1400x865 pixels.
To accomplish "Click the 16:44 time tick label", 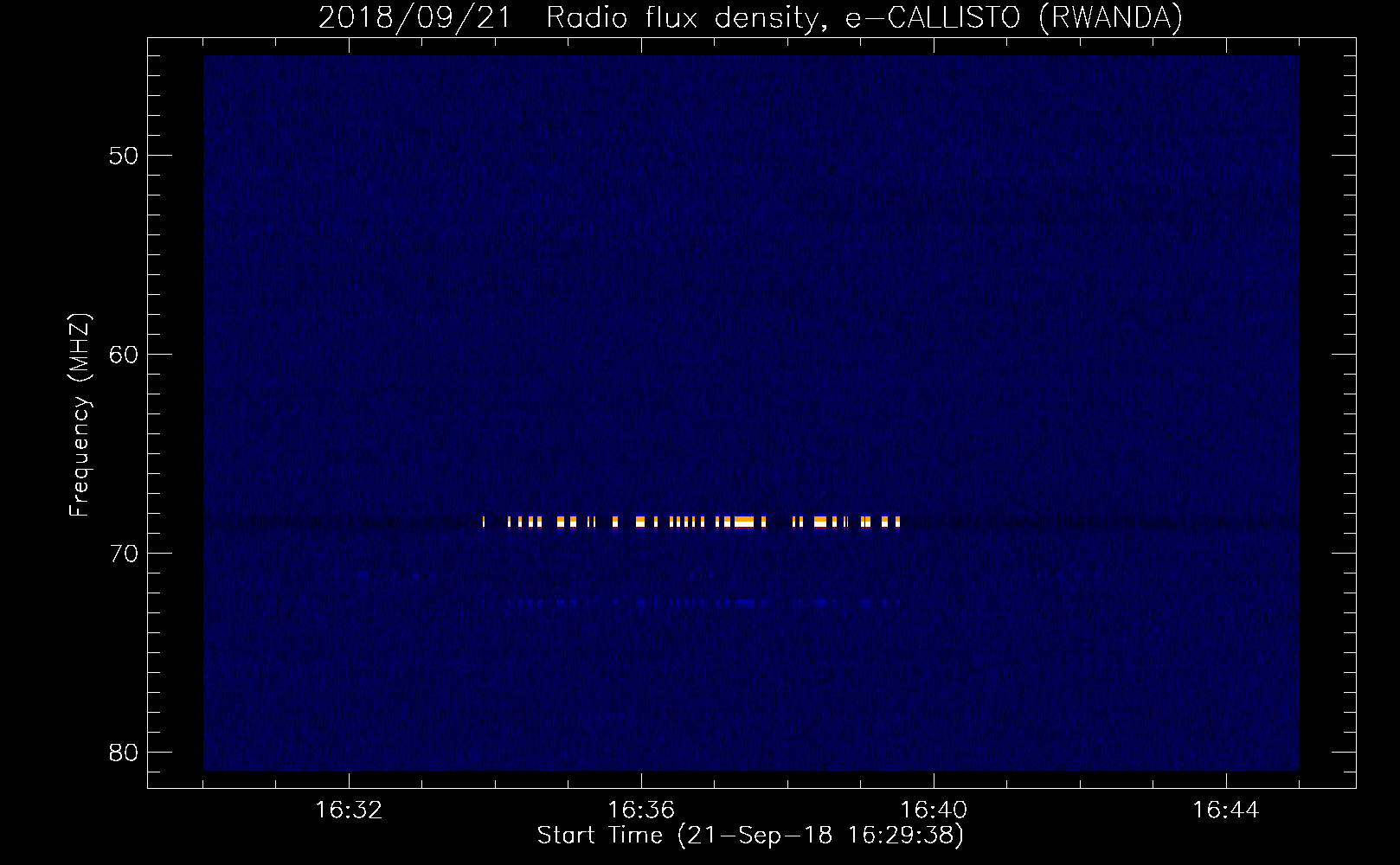I will point(1226,811).
